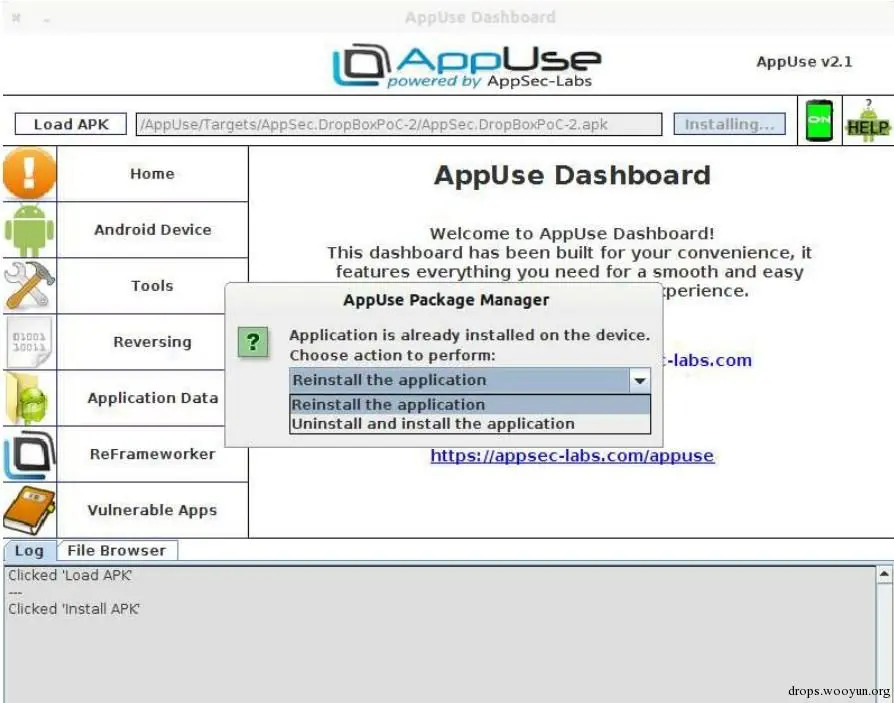Click the APK file path field

pyautogui.click(x=399, y=124)
